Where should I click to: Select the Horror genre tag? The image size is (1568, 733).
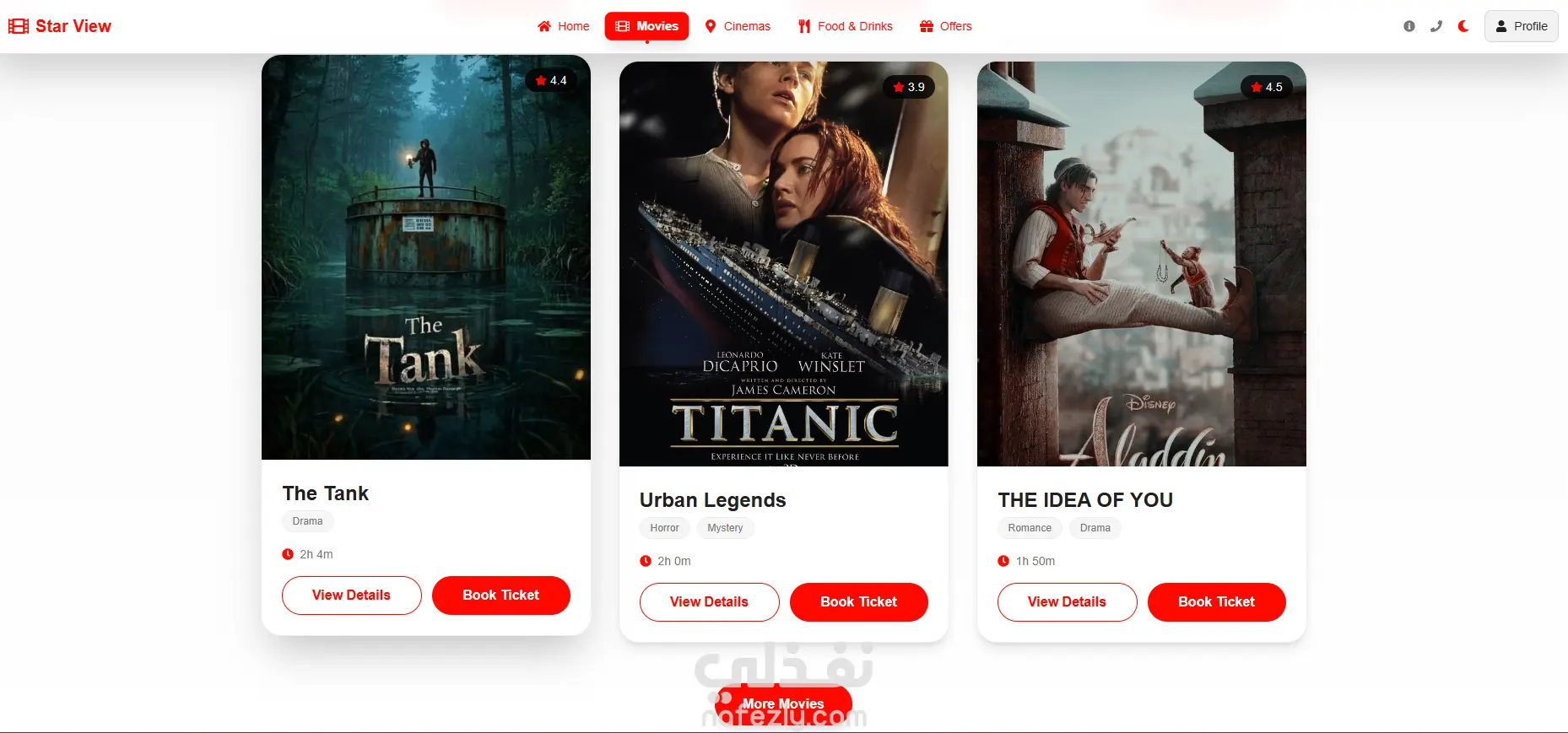tap(664, 528)
